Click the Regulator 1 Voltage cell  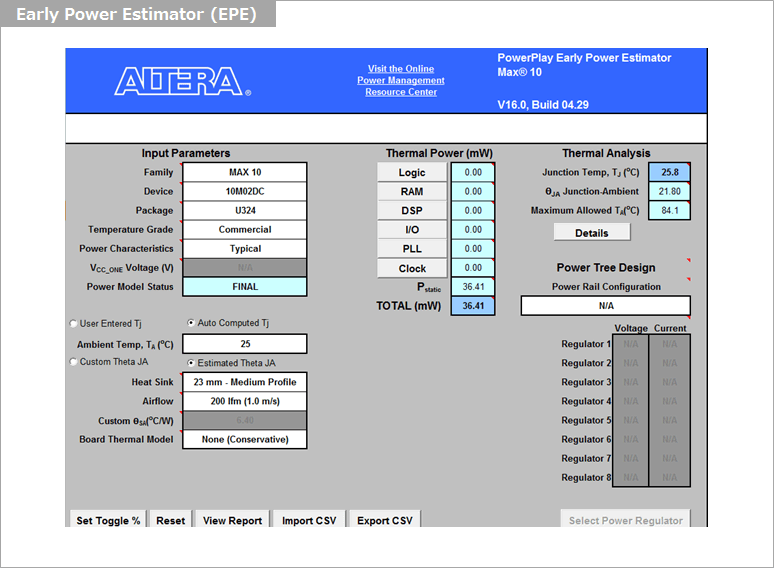(x=630, y=344)
